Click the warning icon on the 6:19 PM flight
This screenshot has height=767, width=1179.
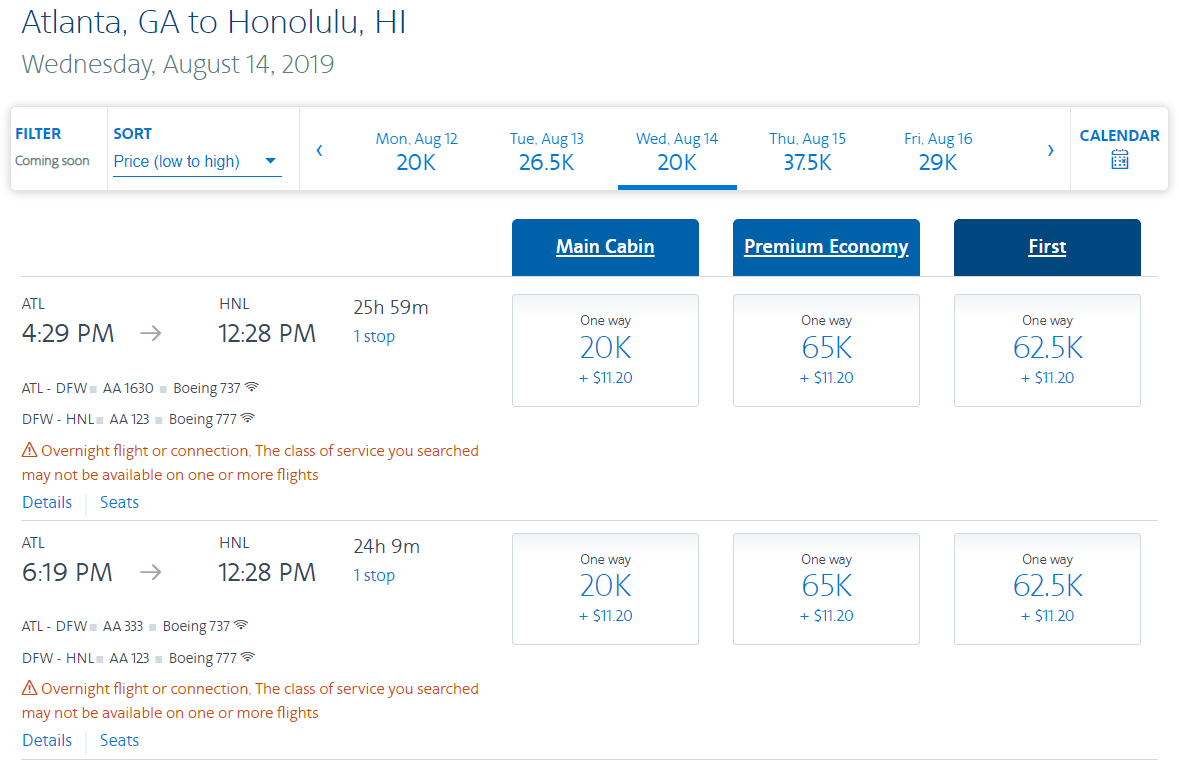coord(30,689)
